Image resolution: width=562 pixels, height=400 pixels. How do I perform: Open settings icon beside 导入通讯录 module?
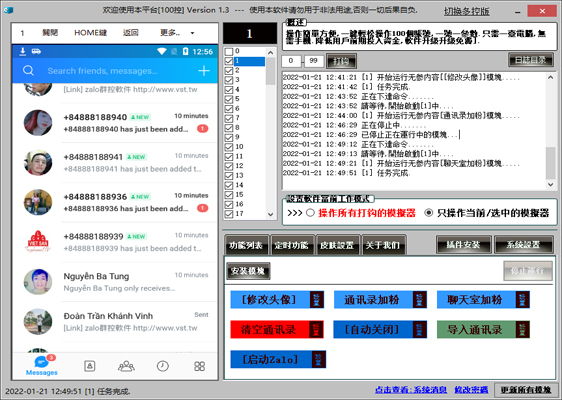tap(523, 329)
